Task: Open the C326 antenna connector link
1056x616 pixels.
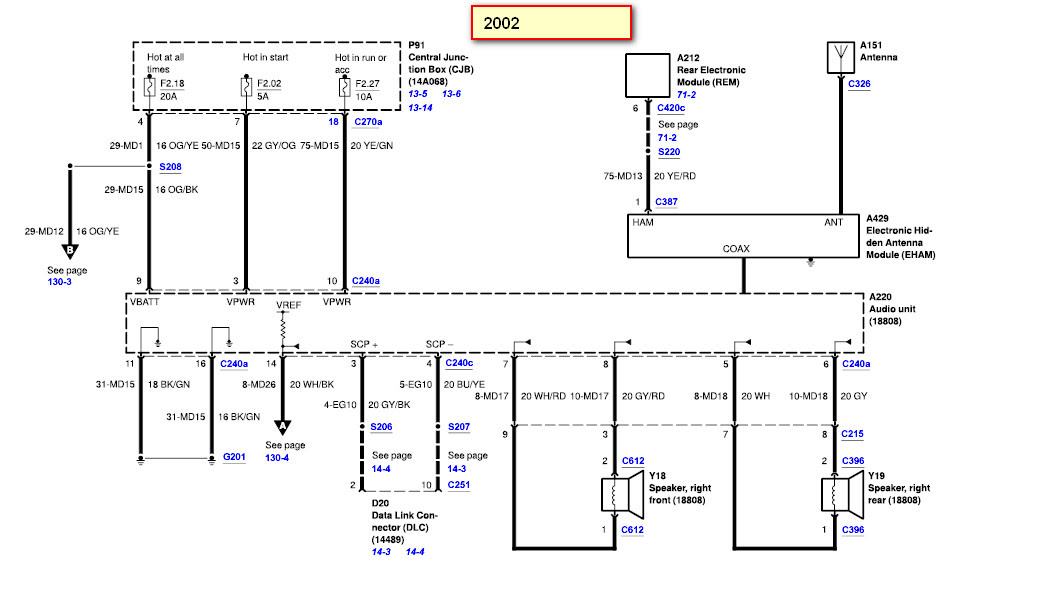Action: (x=859, y=84)
